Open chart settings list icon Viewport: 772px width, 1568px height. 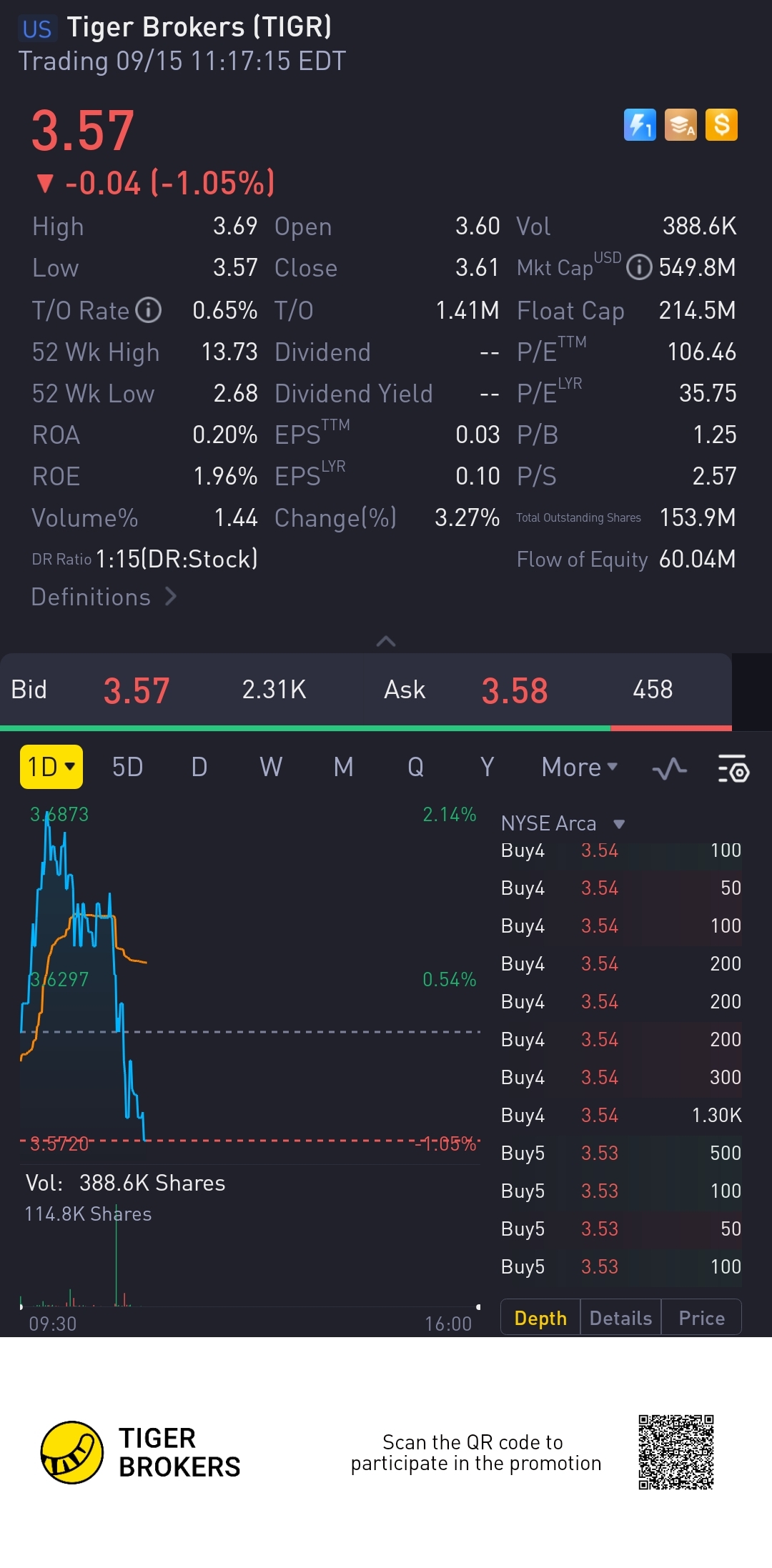pos(733,768)
